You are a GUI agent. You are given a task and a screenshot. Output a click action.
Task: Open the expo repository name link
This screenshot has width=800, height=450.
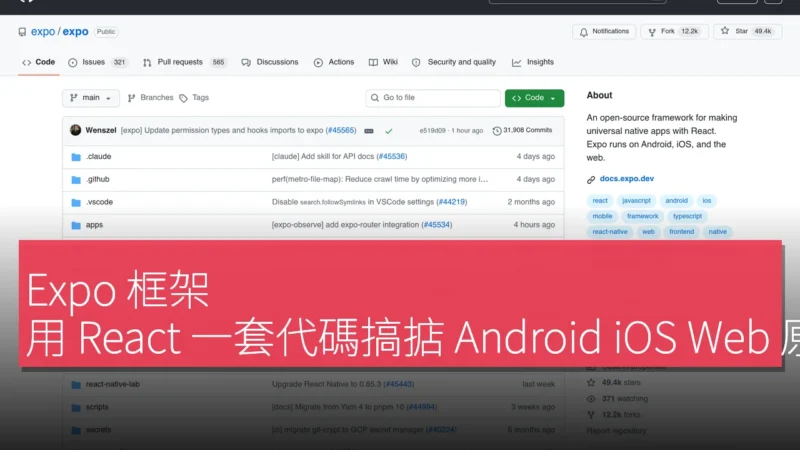pos(76,32)
